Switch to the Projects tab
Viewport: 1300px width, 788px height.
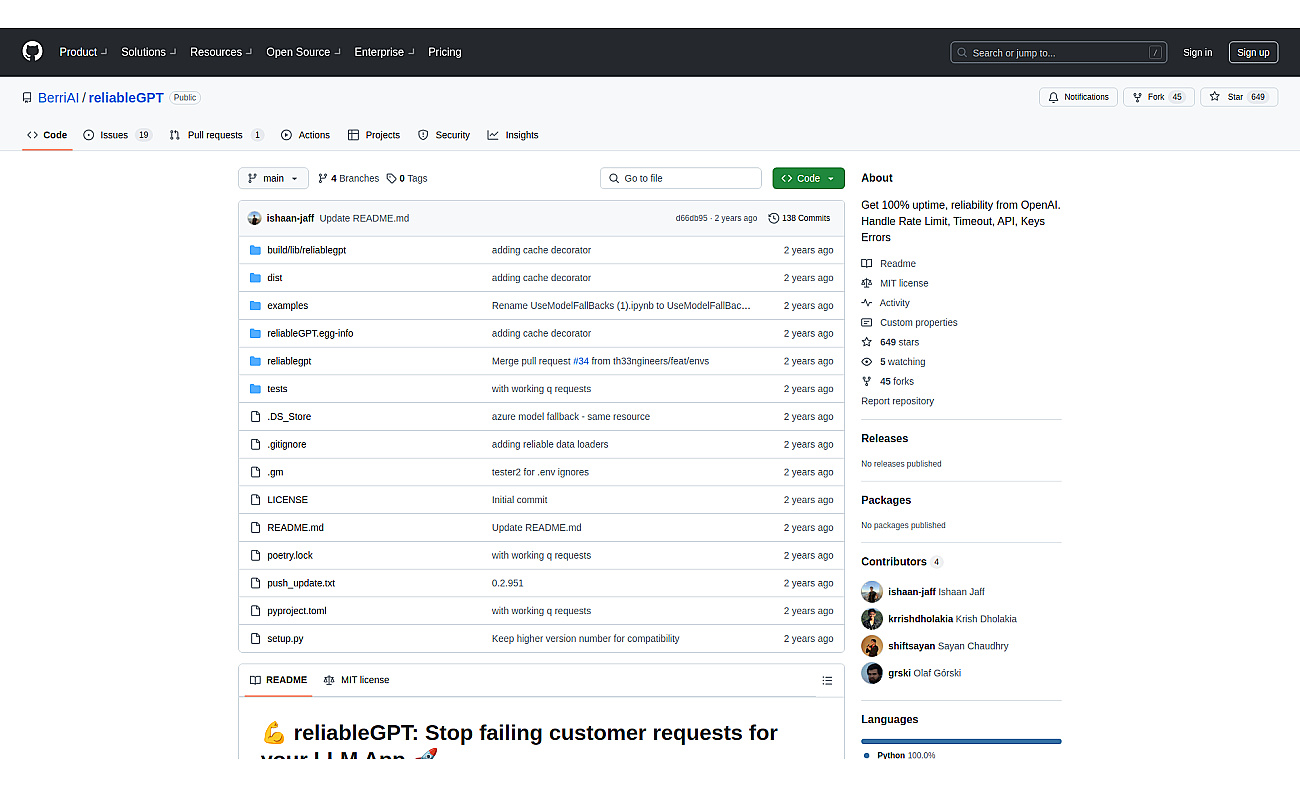click(374, 135)
